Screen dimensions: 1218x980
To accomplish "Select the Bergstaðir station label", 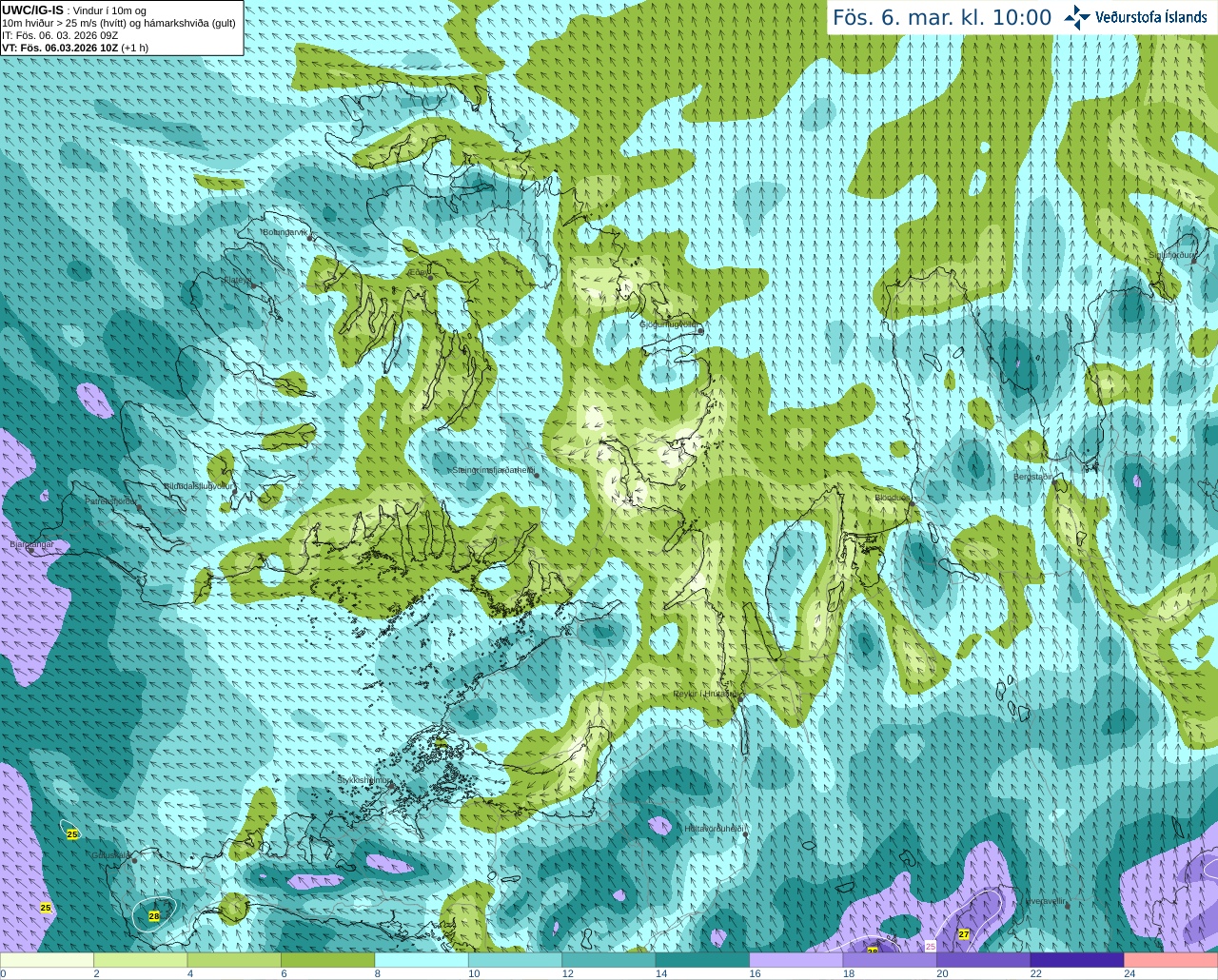I will (x=1033, y=477).
